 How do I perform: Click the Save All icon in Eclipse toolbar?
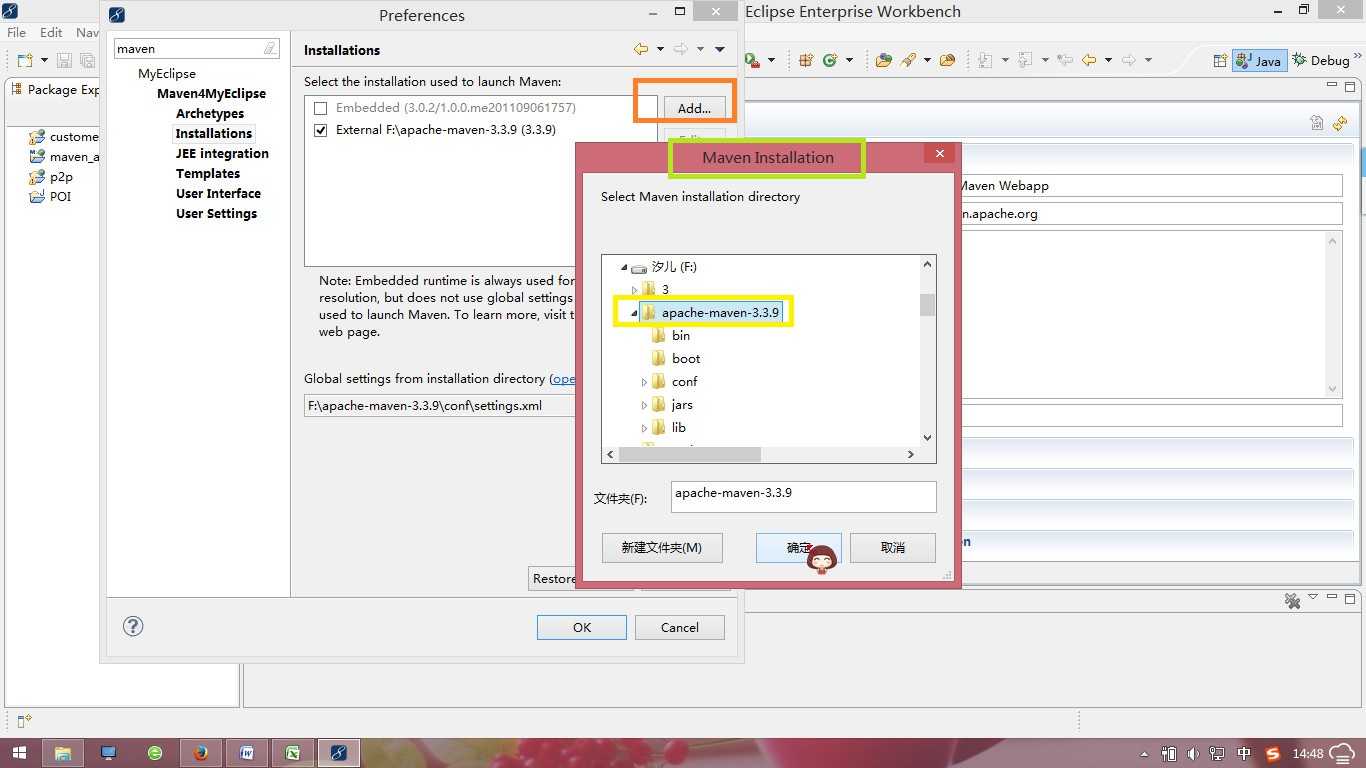coord(87,60)
